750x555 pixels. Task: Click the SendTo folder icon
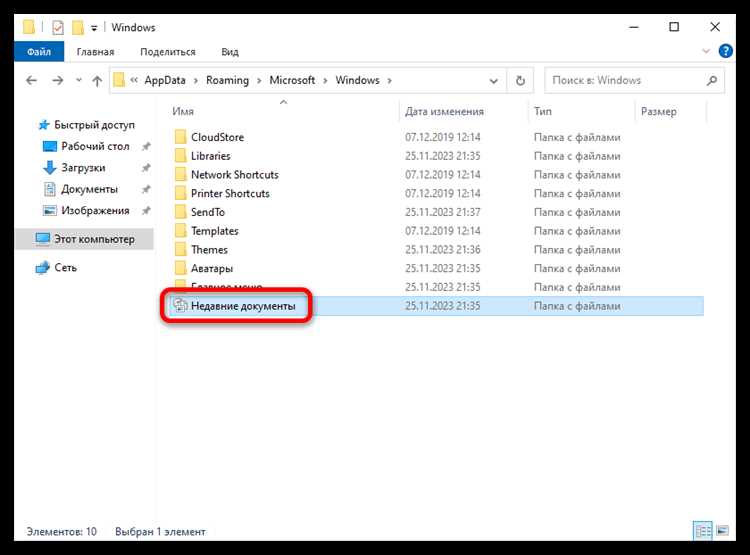coord(180,212)
